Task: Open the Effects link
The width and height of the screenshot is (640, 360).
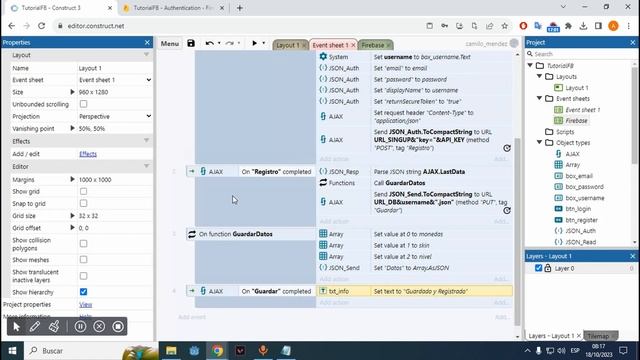Action: pyautogui.click(x=88, y=154)
